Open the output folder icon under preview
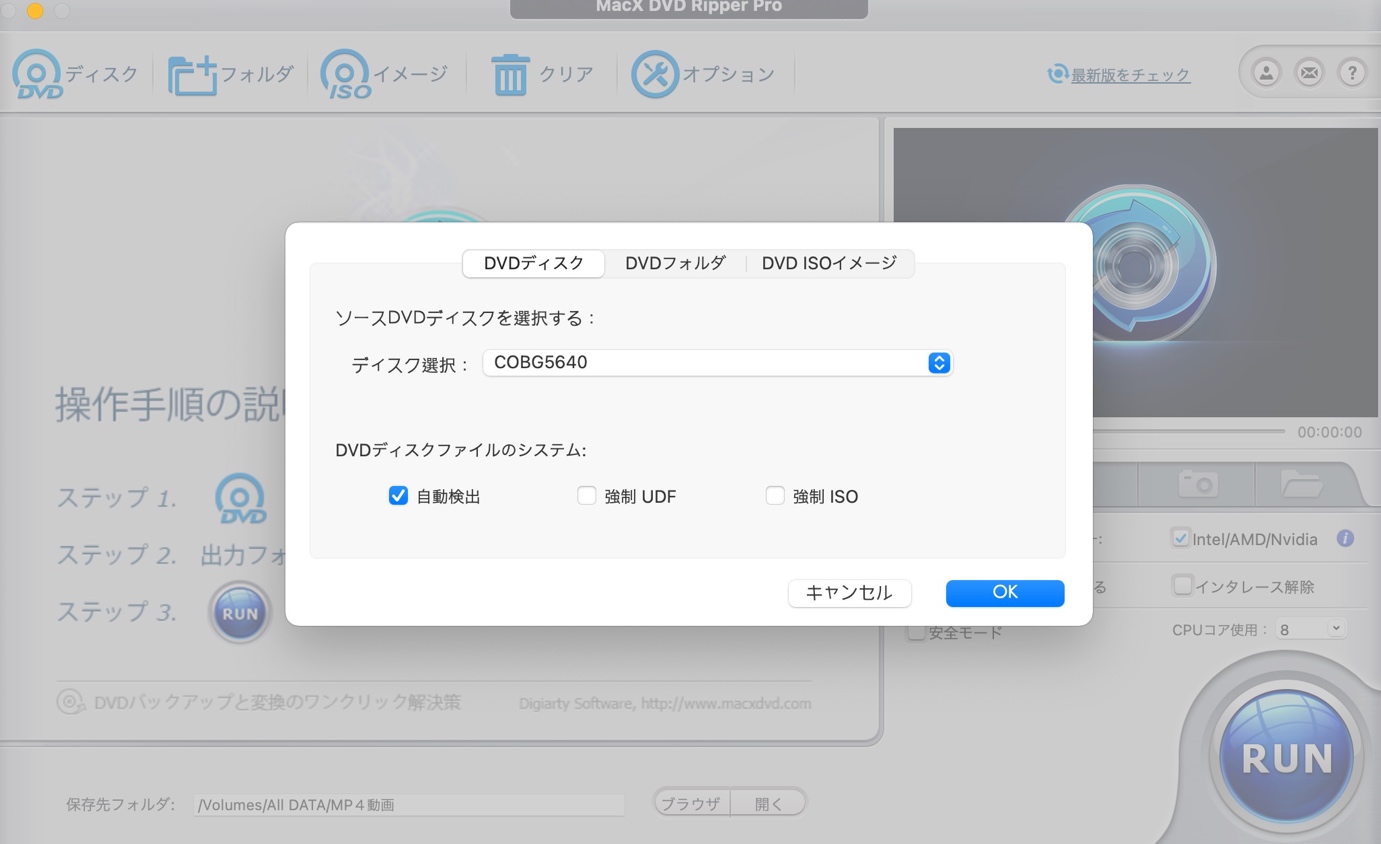Viewport: 1381px width, 844px height. pos(1301,485)
